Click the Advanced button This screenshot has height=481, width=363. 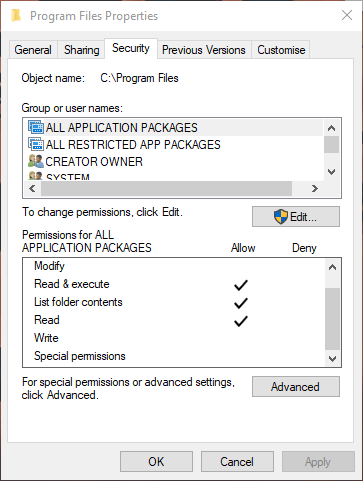click(x=296, y=387)
